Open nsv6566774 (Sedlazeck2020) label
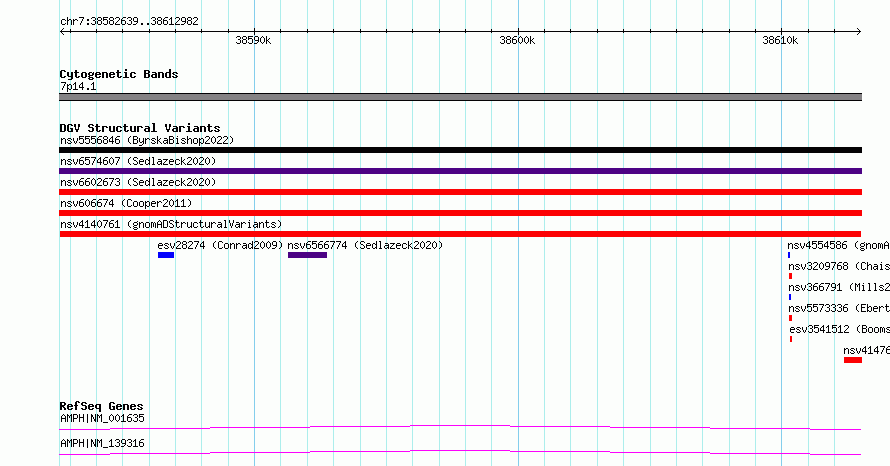890x466 pixels. [365, 245]
